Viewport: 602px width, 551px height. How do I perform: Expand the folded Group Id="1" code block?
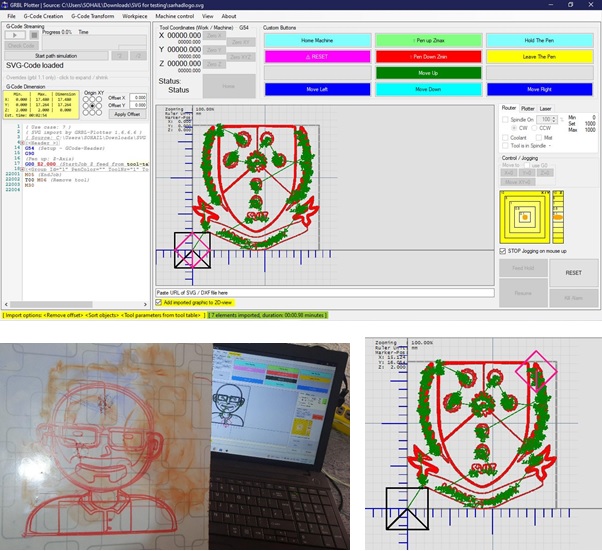coord(23,169)
